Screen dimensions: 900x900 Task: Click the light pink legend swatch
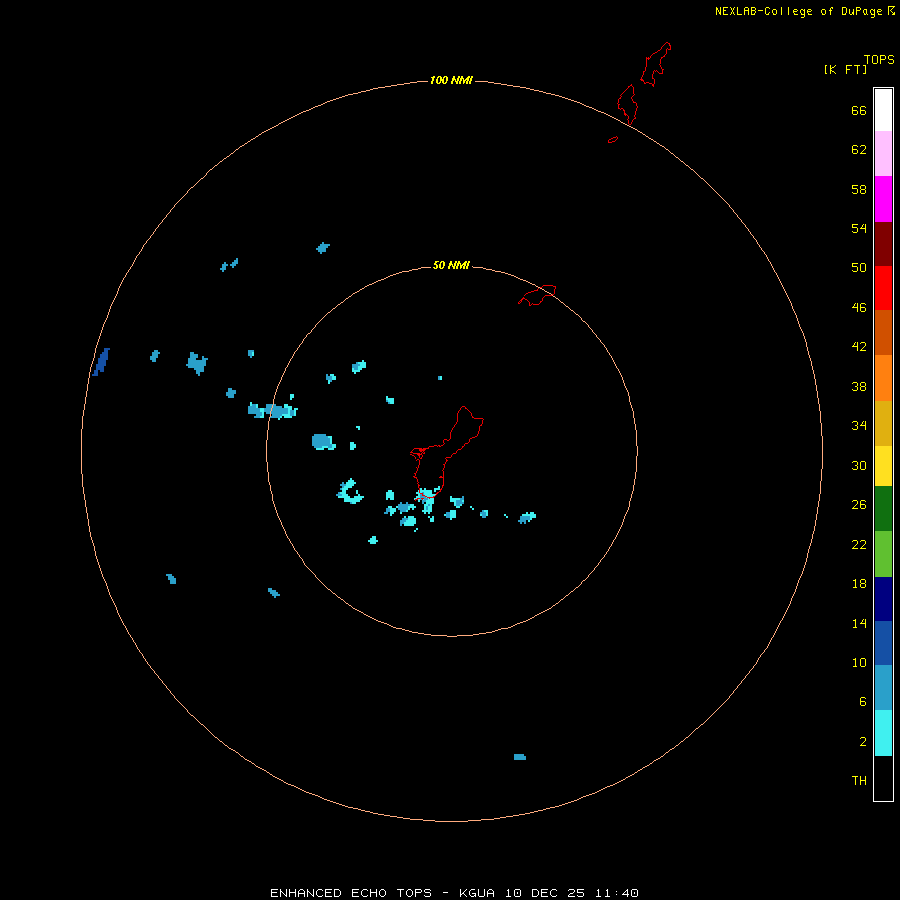pos(883,154)
